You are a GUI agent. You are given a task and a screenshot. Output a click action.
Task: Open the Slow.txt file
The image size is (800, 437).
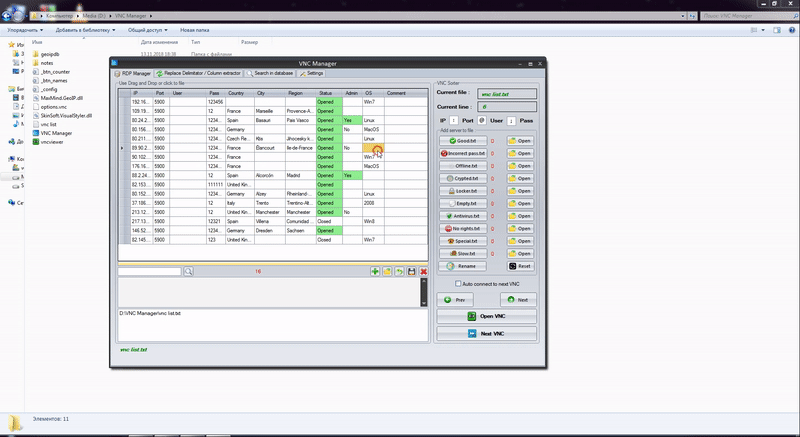(x=520, y=253)
